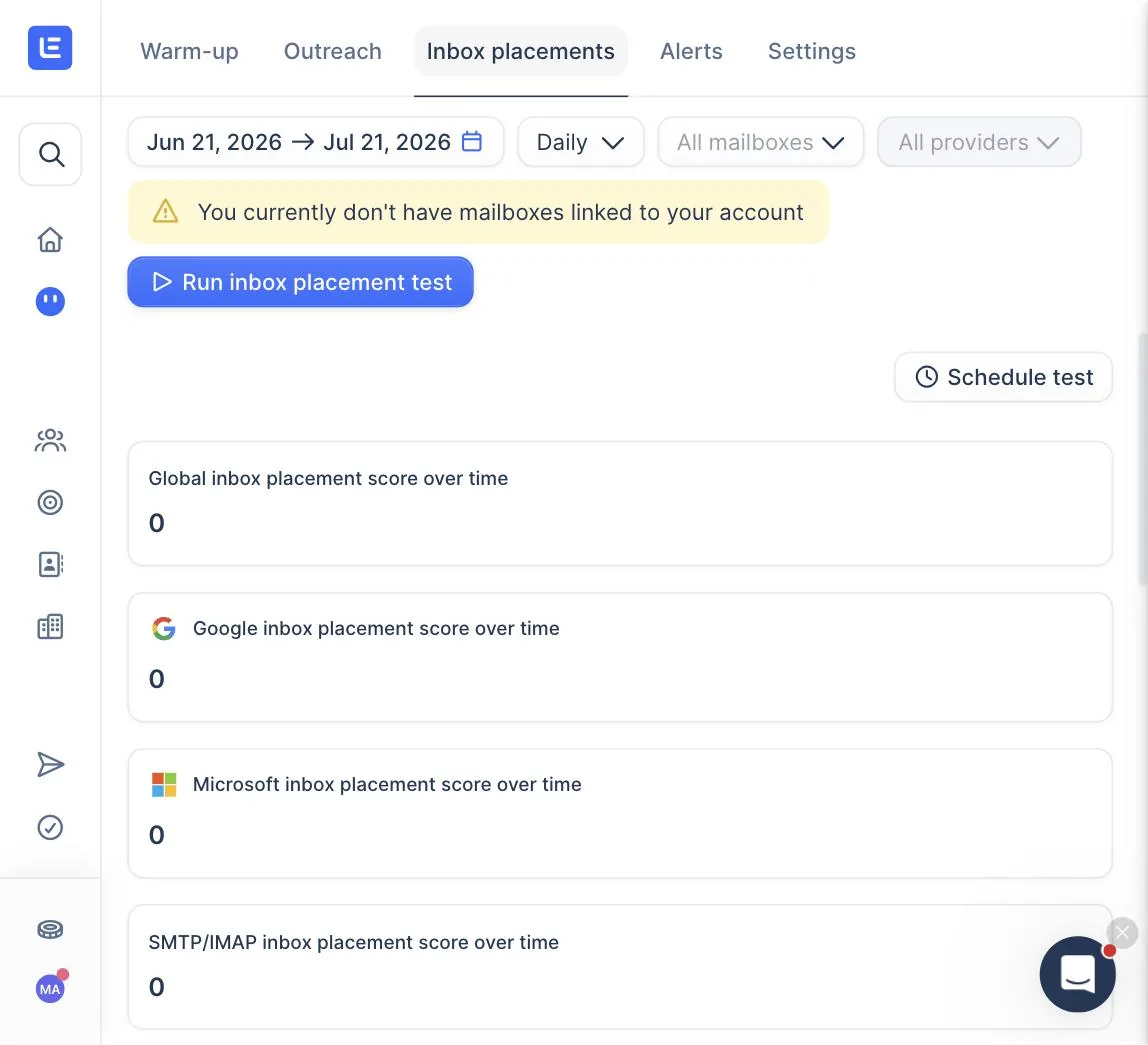Click the Global inbox placement score card
Viewport: 1148px width, 1045px height.
(x=620, y=503)
